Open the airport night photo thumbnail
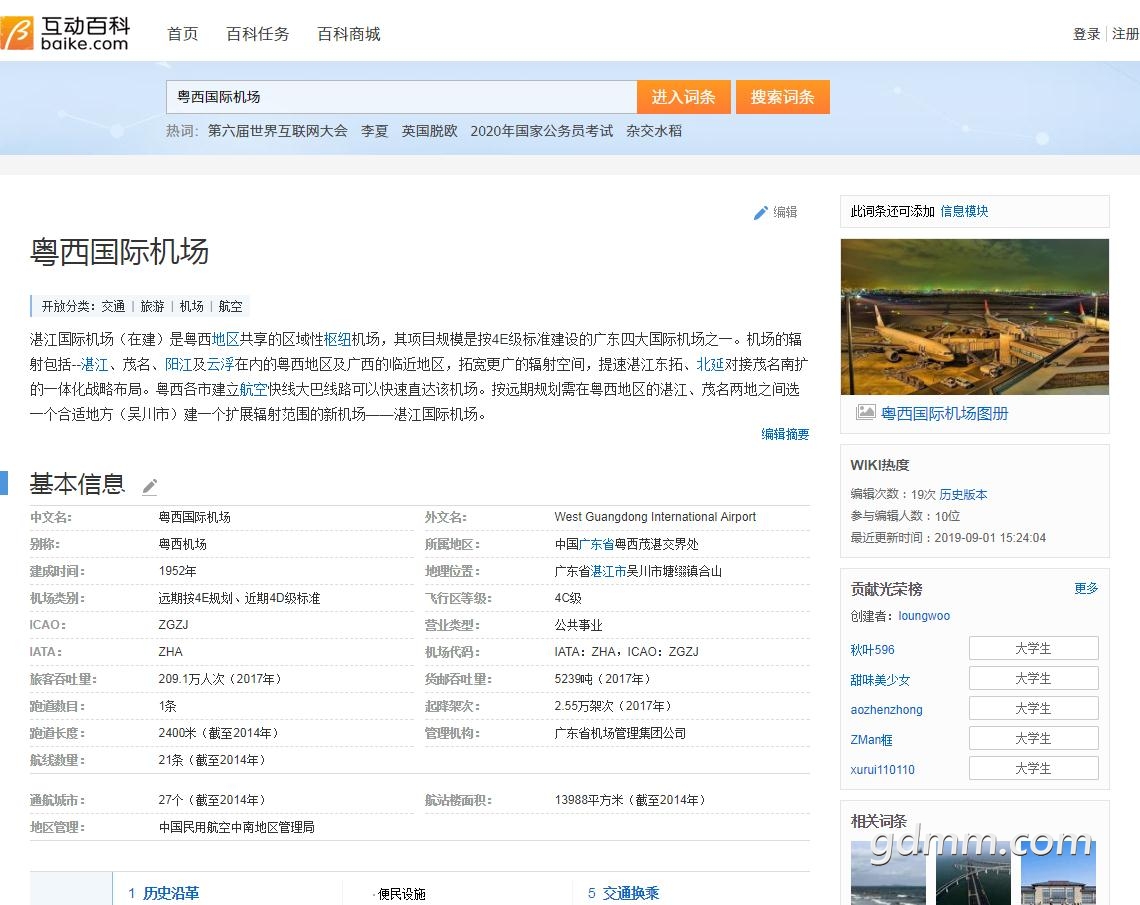This screenshot has height=905, width=1140. (974, 316)
